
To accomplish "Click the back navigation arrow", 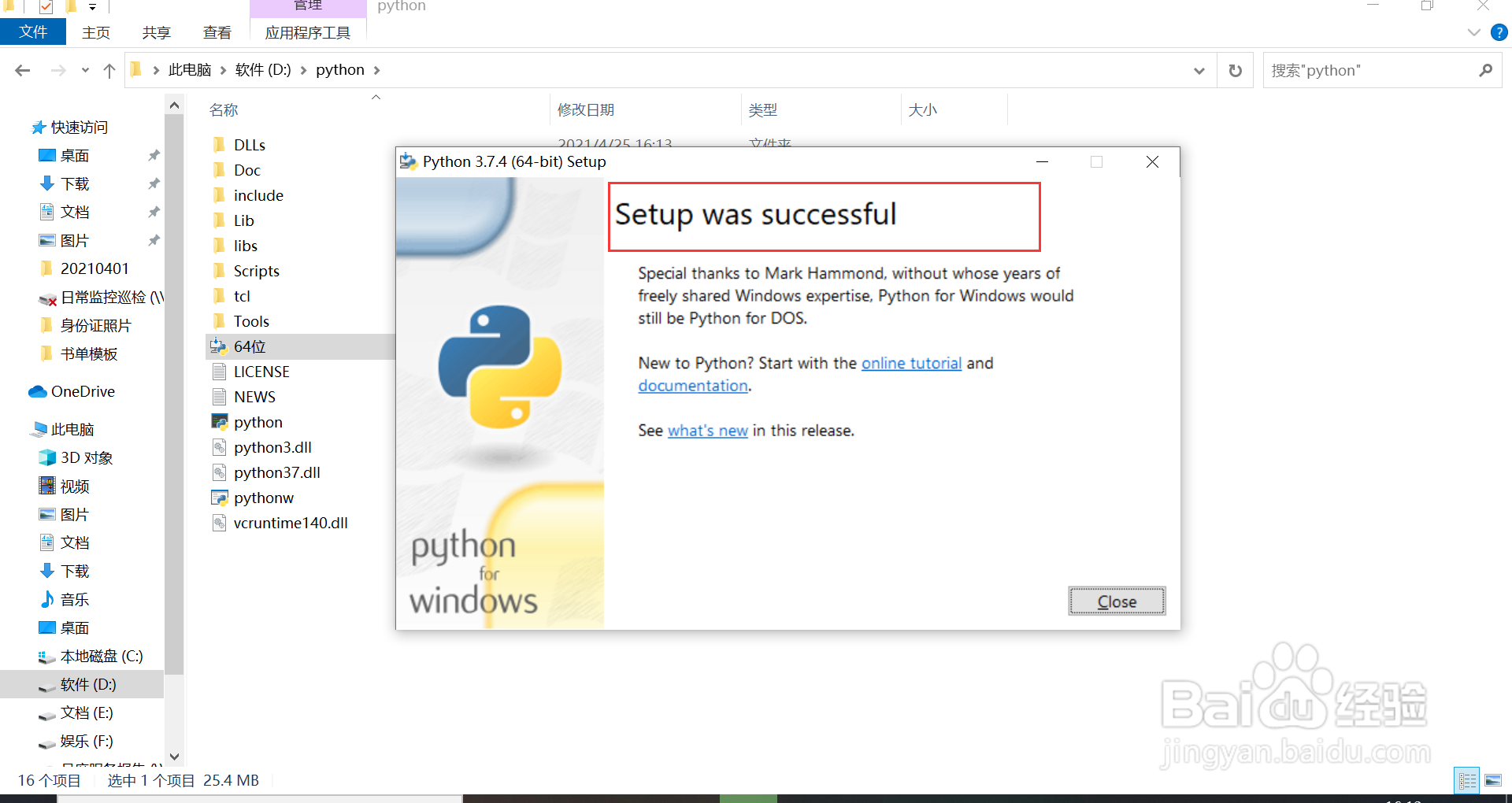I will tap(22, 69).
